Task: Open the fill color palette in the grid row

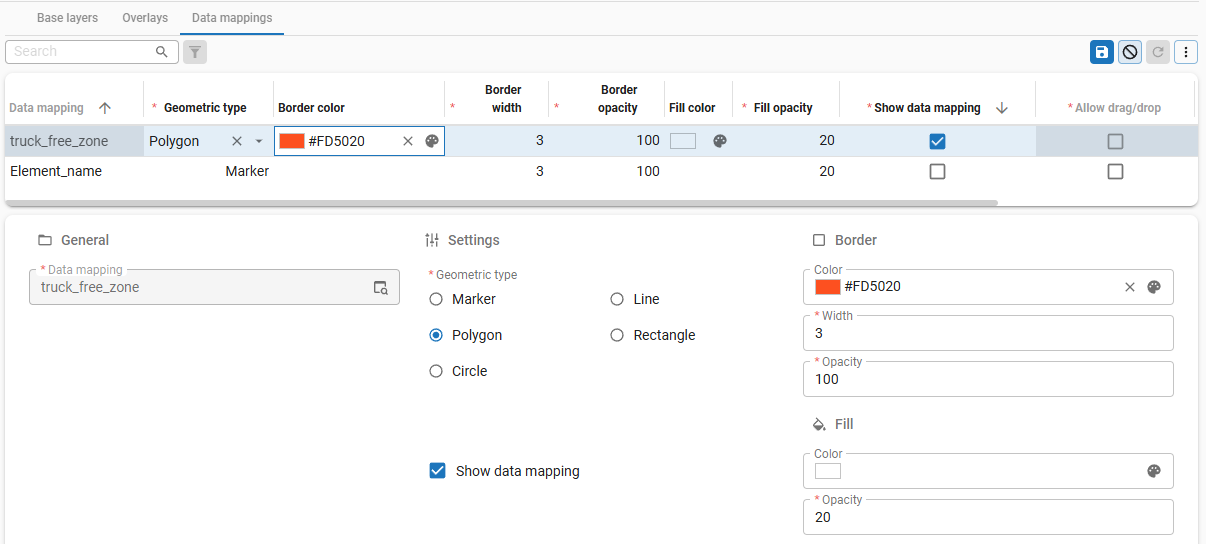Action: click(x=719, y=141)
